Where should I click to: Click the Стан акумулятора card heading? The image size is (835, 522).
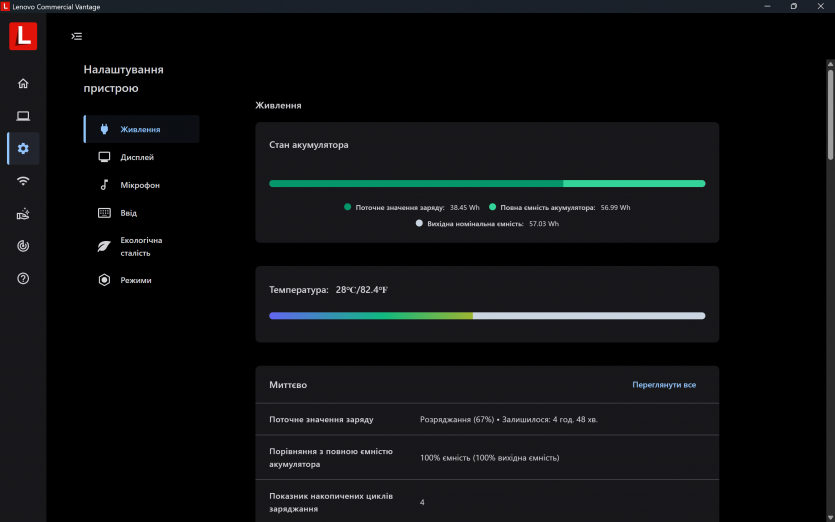[x=309, y=145]
